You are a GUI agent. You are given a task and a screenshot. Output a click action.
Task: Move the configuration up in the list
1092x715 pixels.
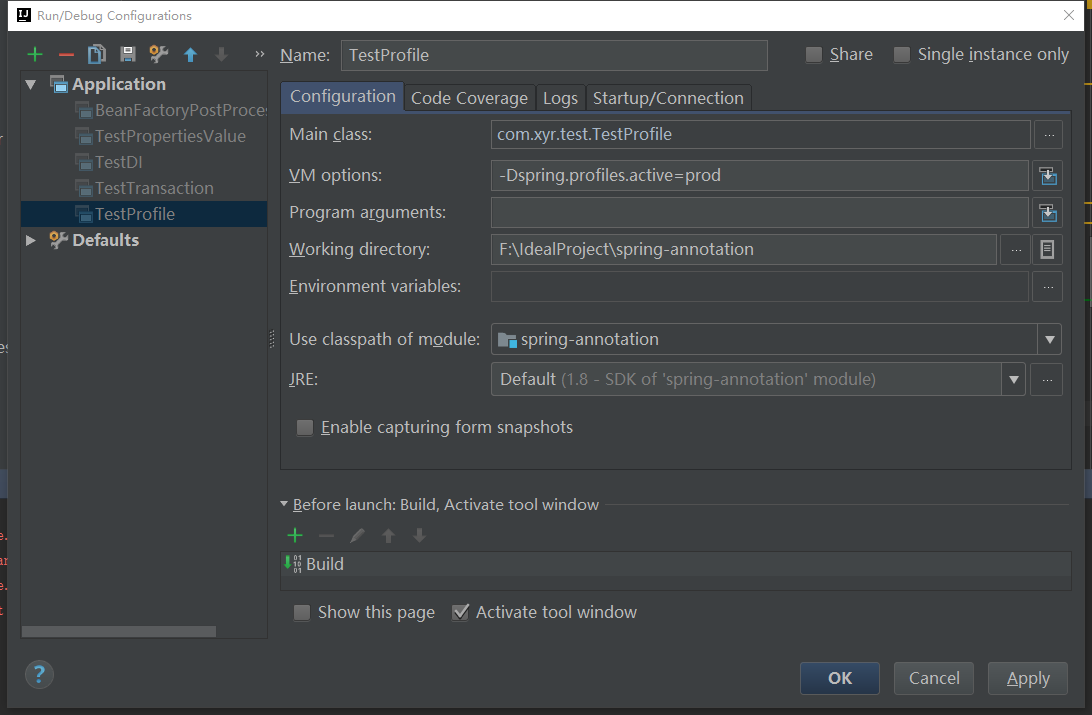[190, 55]
